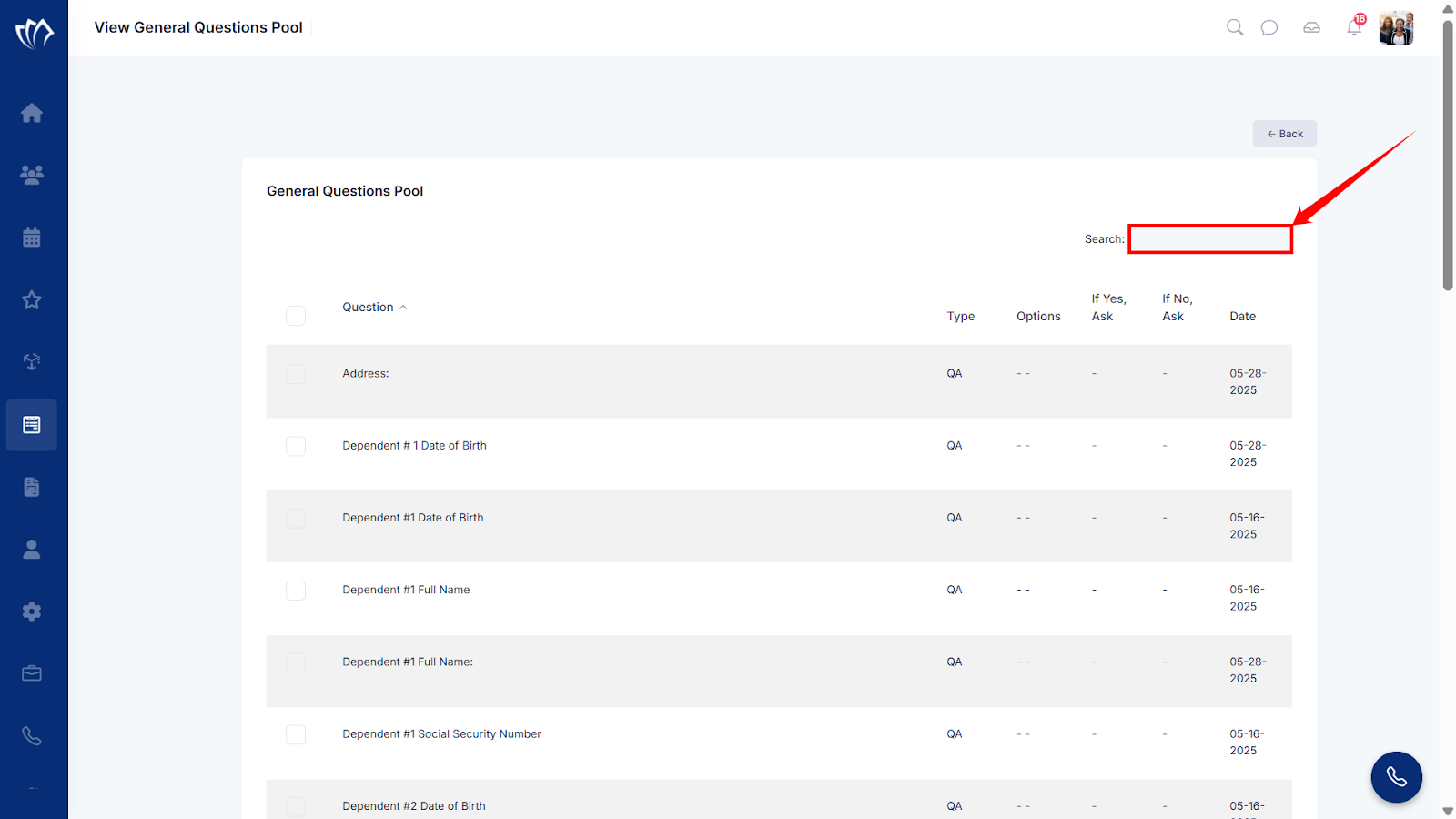Image resolution: width=1456 pixels, height=819 pixels.
Task: Open the settings gear icon in sidebar
Action: coord(32,612)
